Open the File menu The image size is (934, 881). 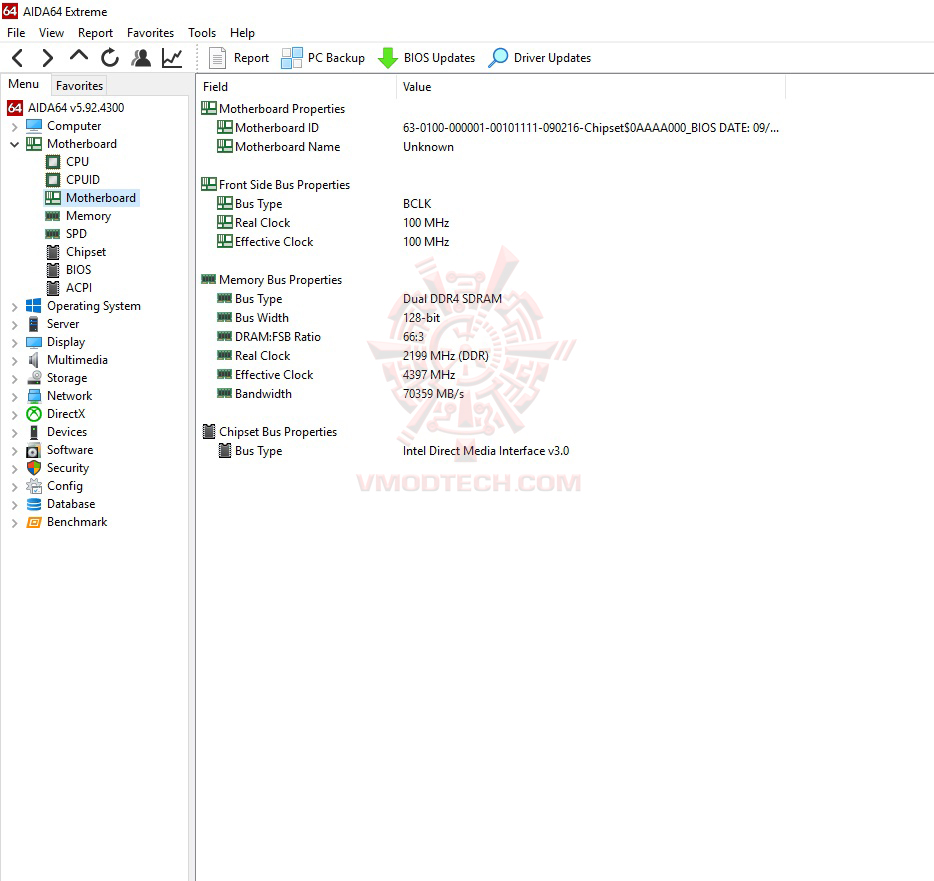click(16, 33)
